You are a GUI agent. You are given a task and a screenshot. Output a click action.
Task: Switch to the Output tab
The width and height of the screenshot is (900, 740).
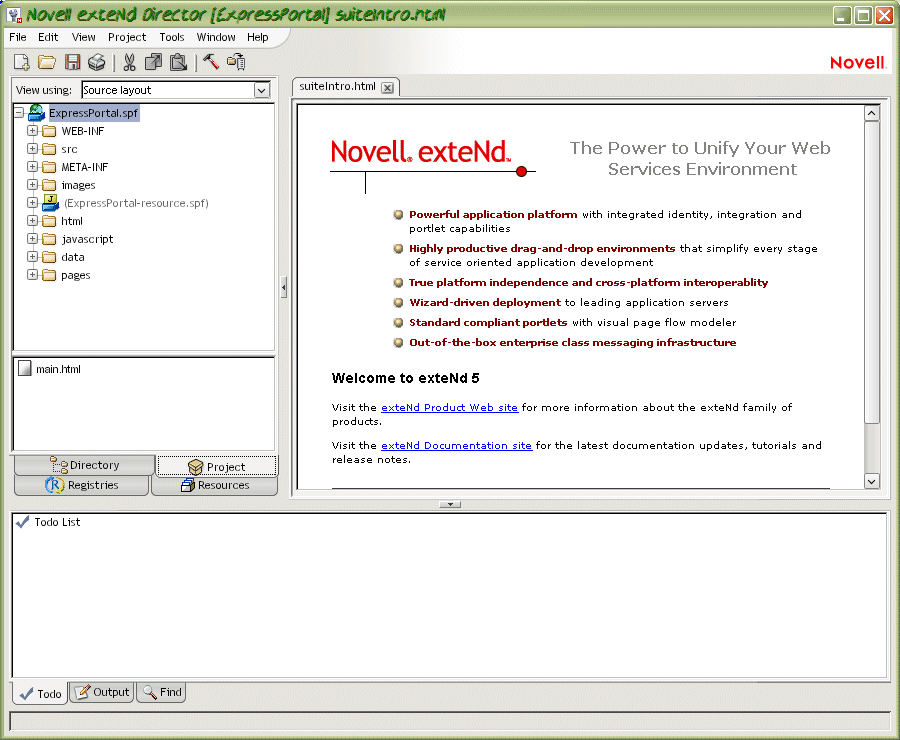102,692
